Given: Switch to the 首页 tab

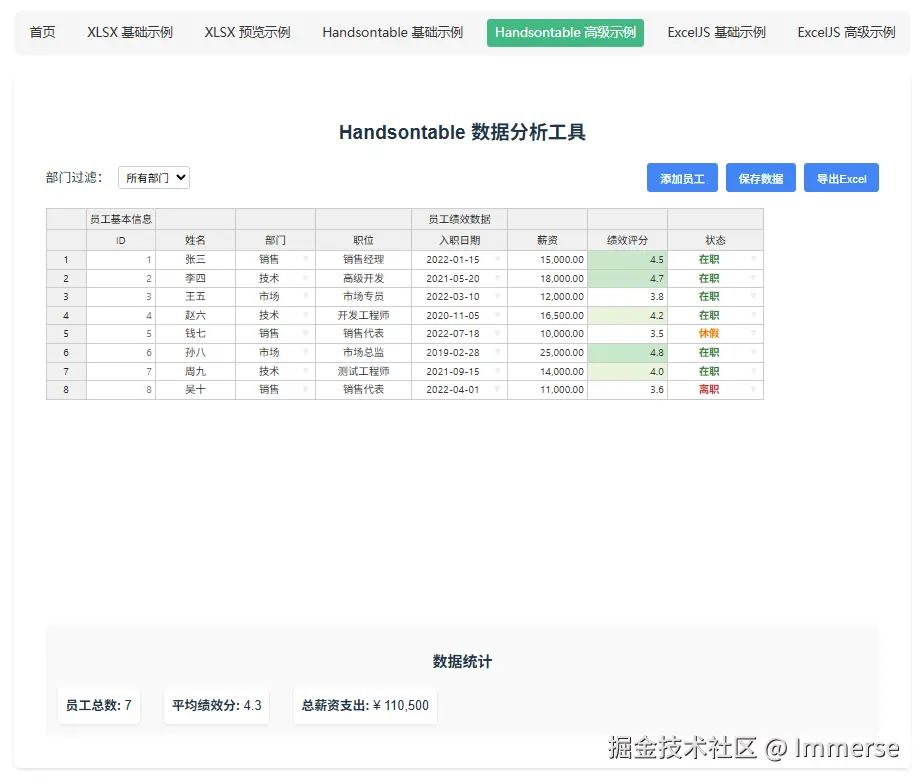Looking at the screenshot, I should 42,32.
